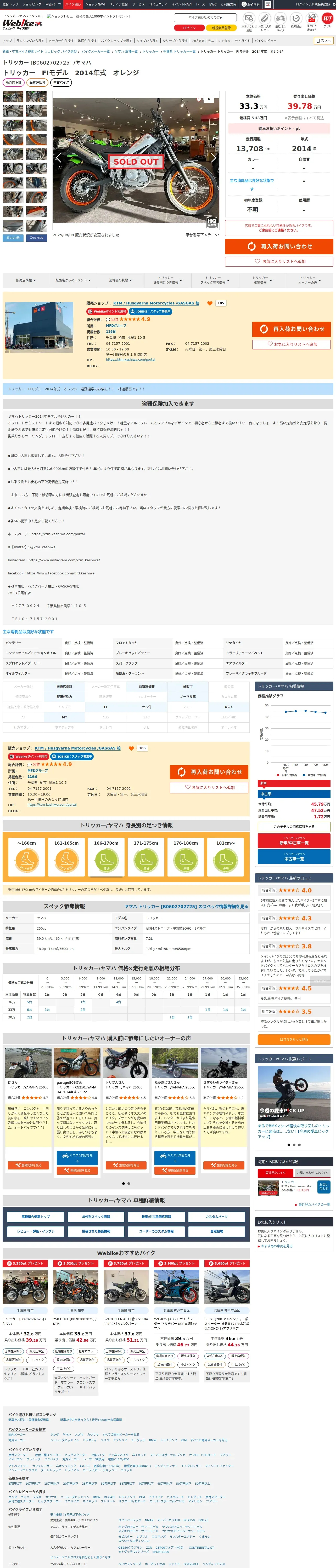
Task: Click the スマホ view switch icon
Action: click(x=323, y=41)
